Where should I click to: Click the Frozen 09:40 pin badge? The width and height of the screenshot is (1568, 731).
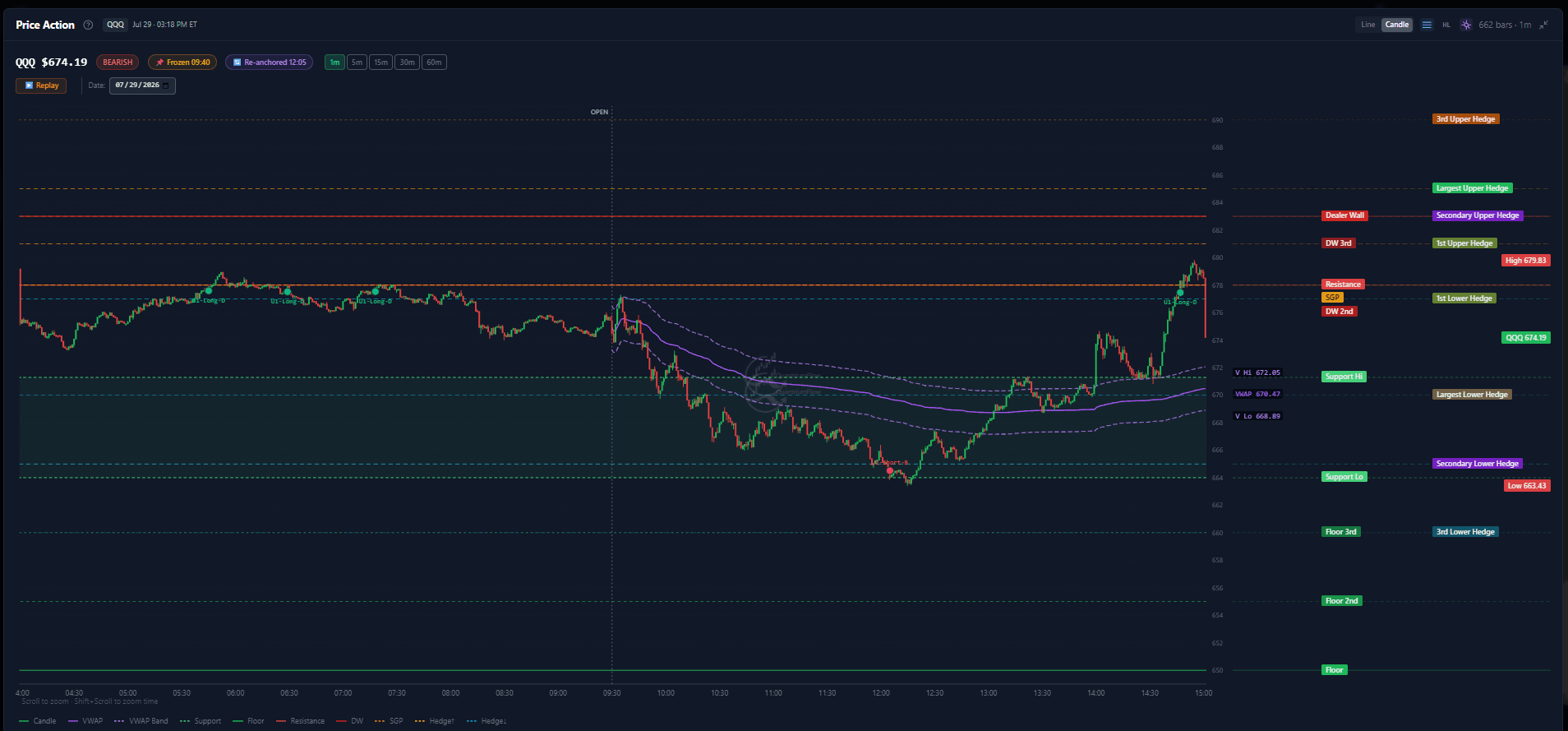click(x=182, y=62)
